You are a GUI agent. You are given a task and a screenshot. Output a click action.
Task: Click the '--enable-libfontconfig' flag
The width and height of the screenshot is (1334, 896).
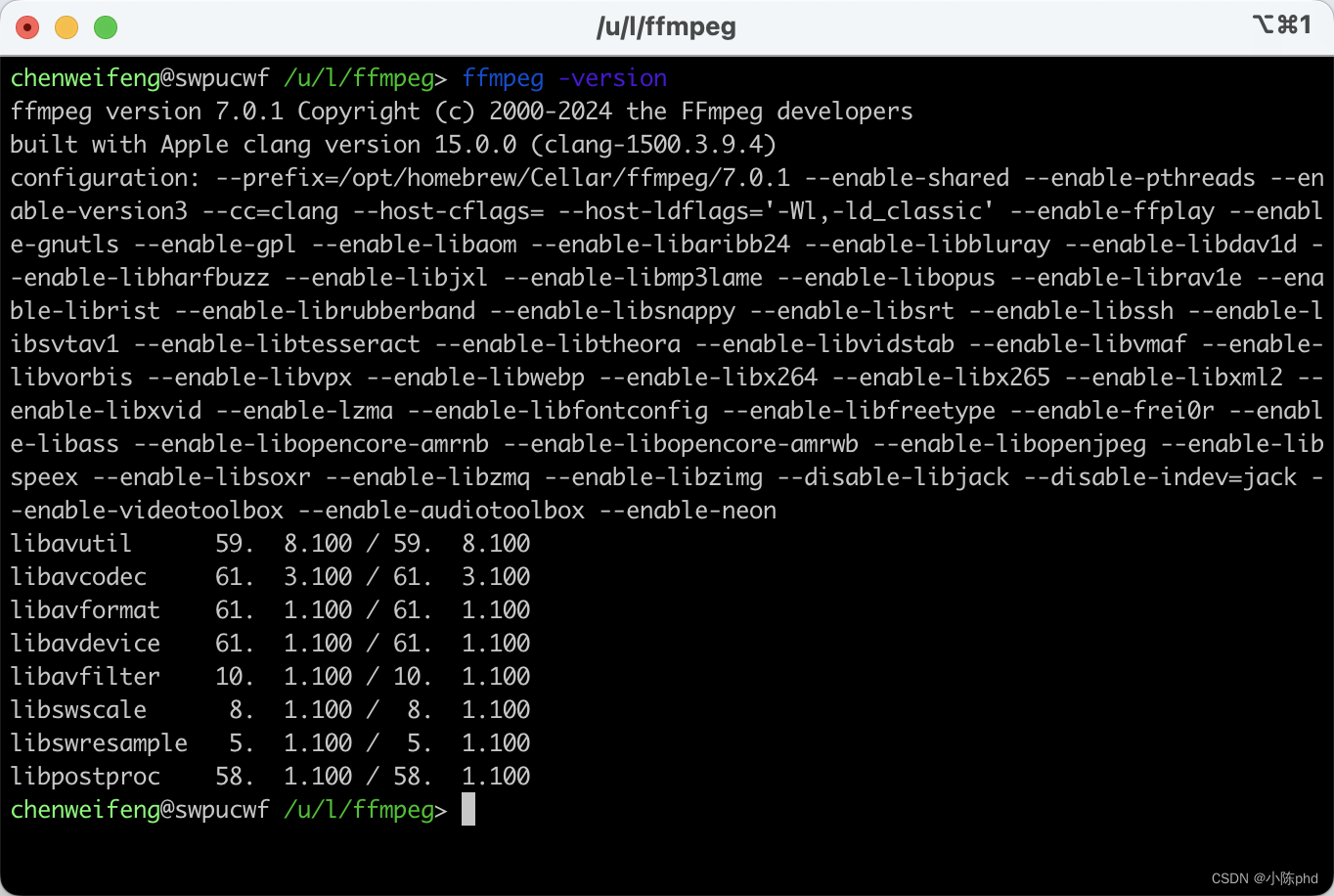click(557, 411)
